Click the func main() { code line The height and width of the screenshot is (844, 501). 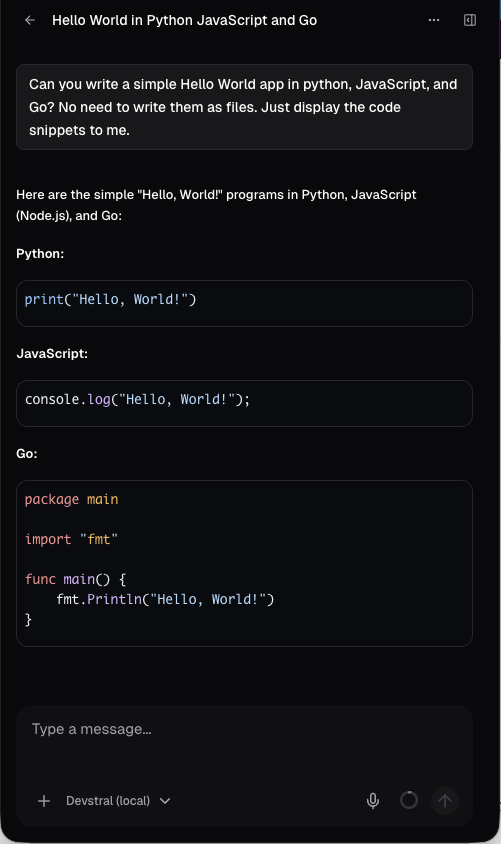pyautogui.click(x=75, y=579)
